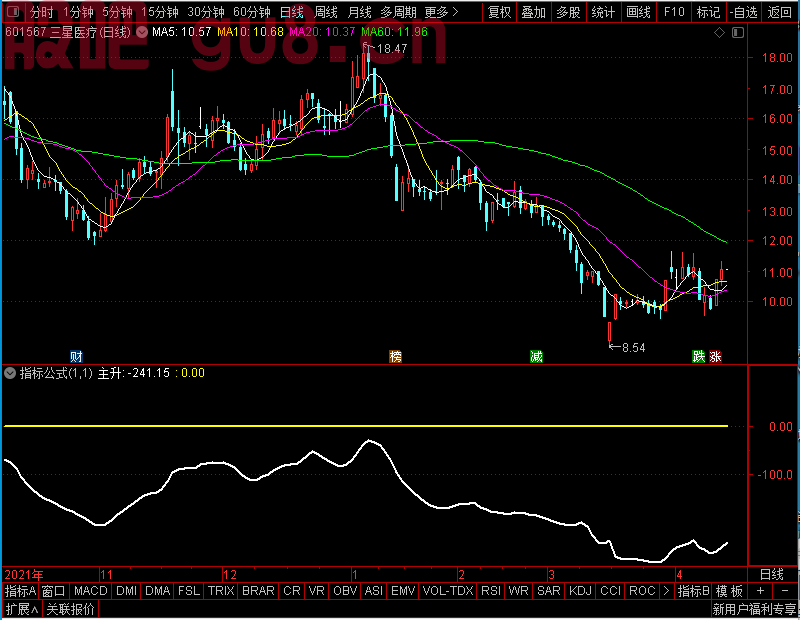This screenshot has height=620, width=800.
Task: Switch to the 周线 weekly chart
Action: [326, 12]
